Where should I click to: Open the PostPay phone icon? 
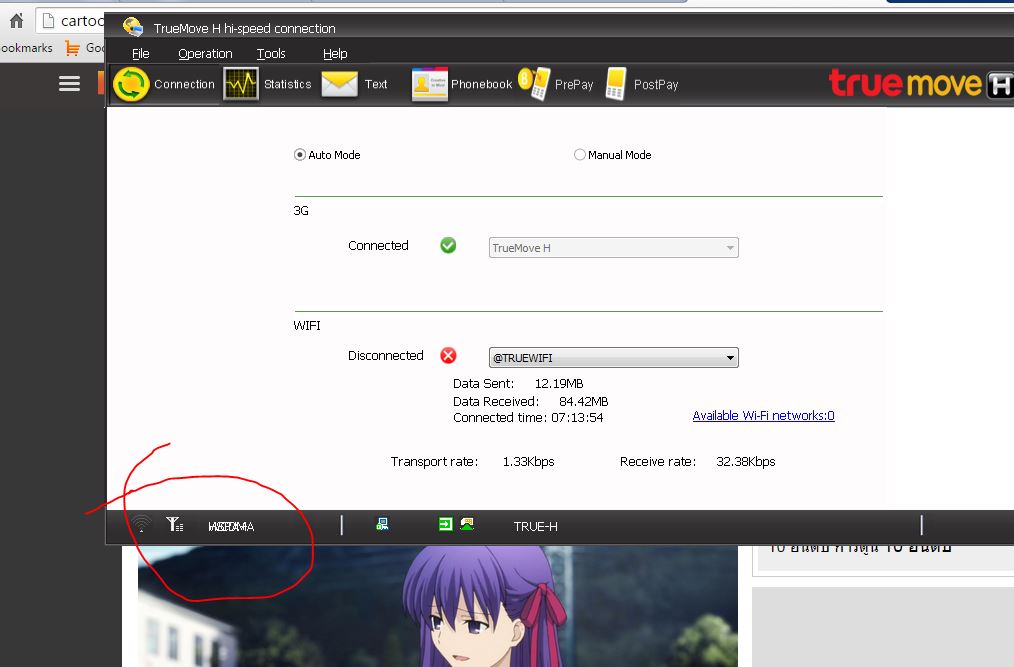616,84
